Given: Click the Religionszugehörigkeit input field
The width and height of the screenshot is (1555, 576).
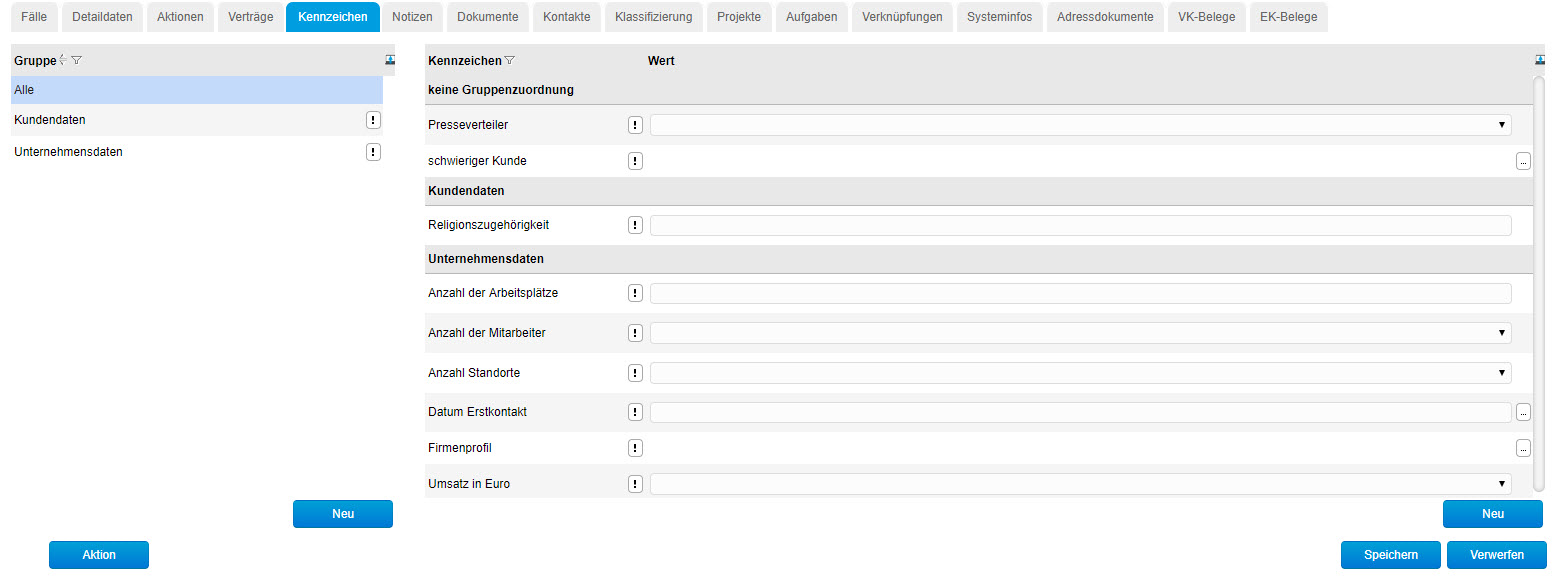Looking at the screenshot, I should click(1080, 225).
